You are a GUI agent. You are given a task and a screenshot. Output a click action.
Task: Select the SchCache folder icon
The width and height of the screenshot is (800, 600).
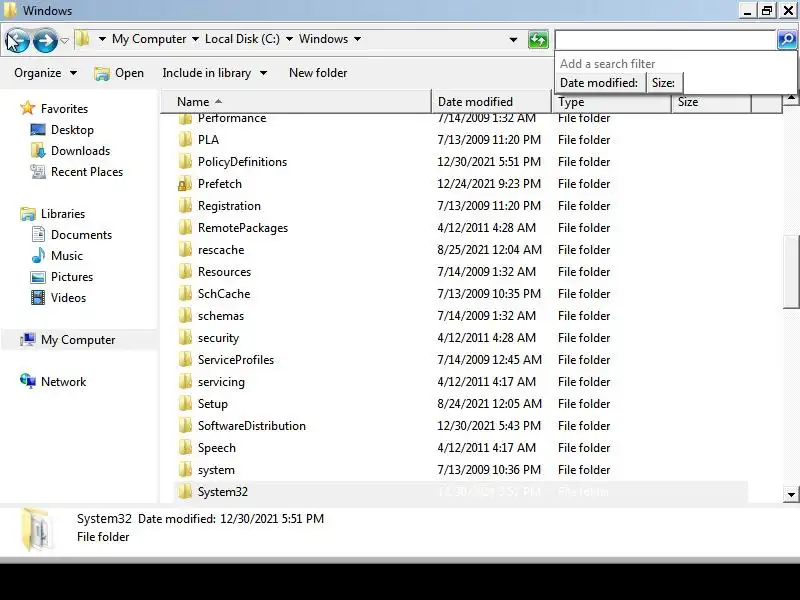pos(185,294)
